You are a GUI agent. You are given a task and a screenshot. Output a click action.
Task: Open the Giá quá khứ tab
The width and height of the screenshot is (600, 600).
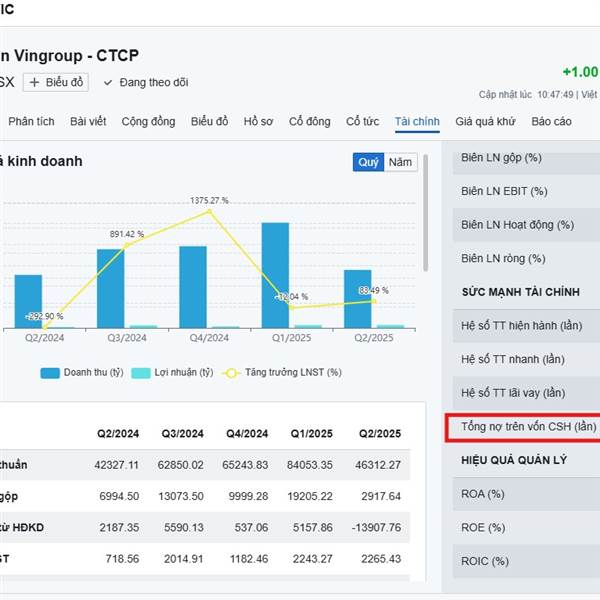tap(485, 121)
